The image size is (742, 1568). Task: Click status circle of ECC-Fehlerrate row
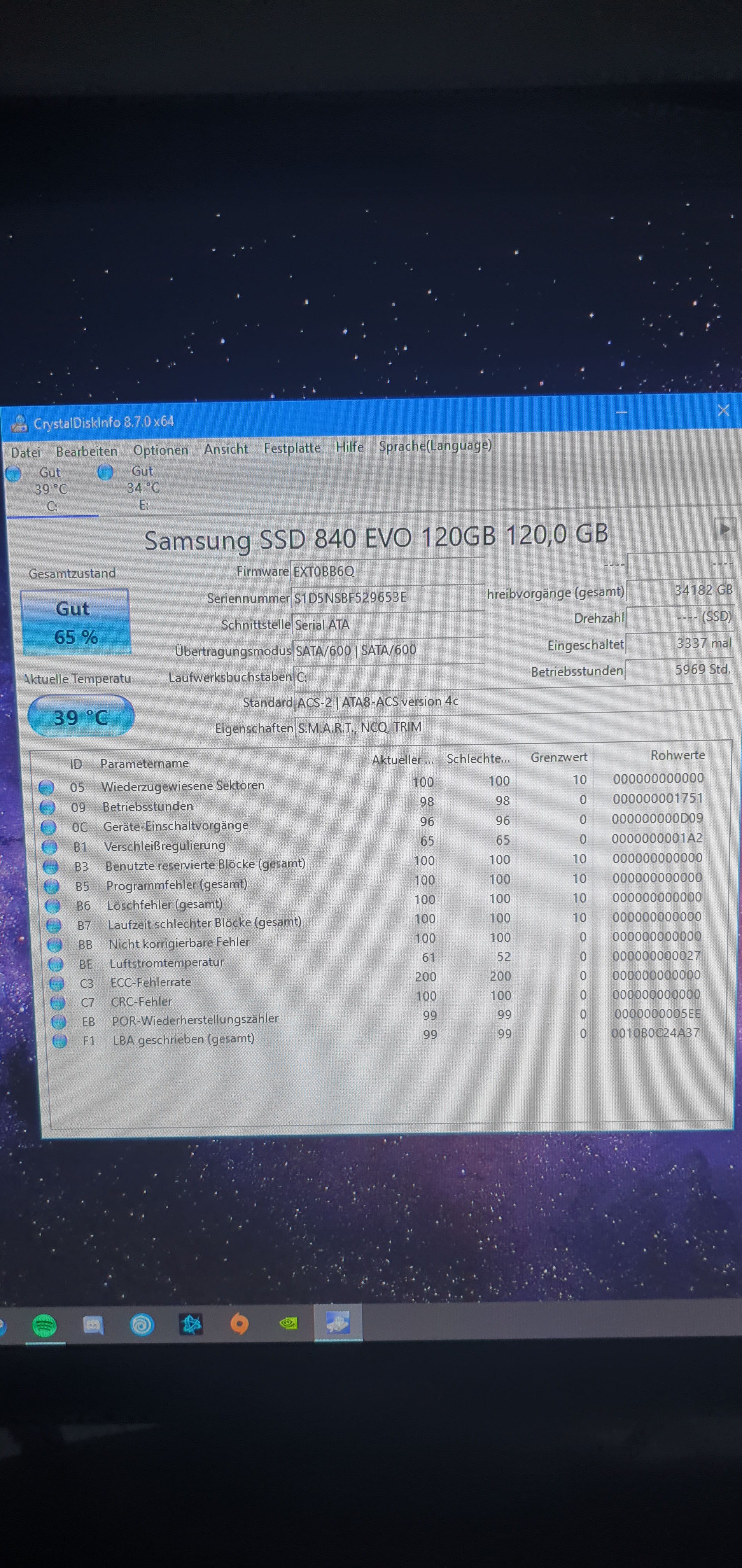pos(57,983)
